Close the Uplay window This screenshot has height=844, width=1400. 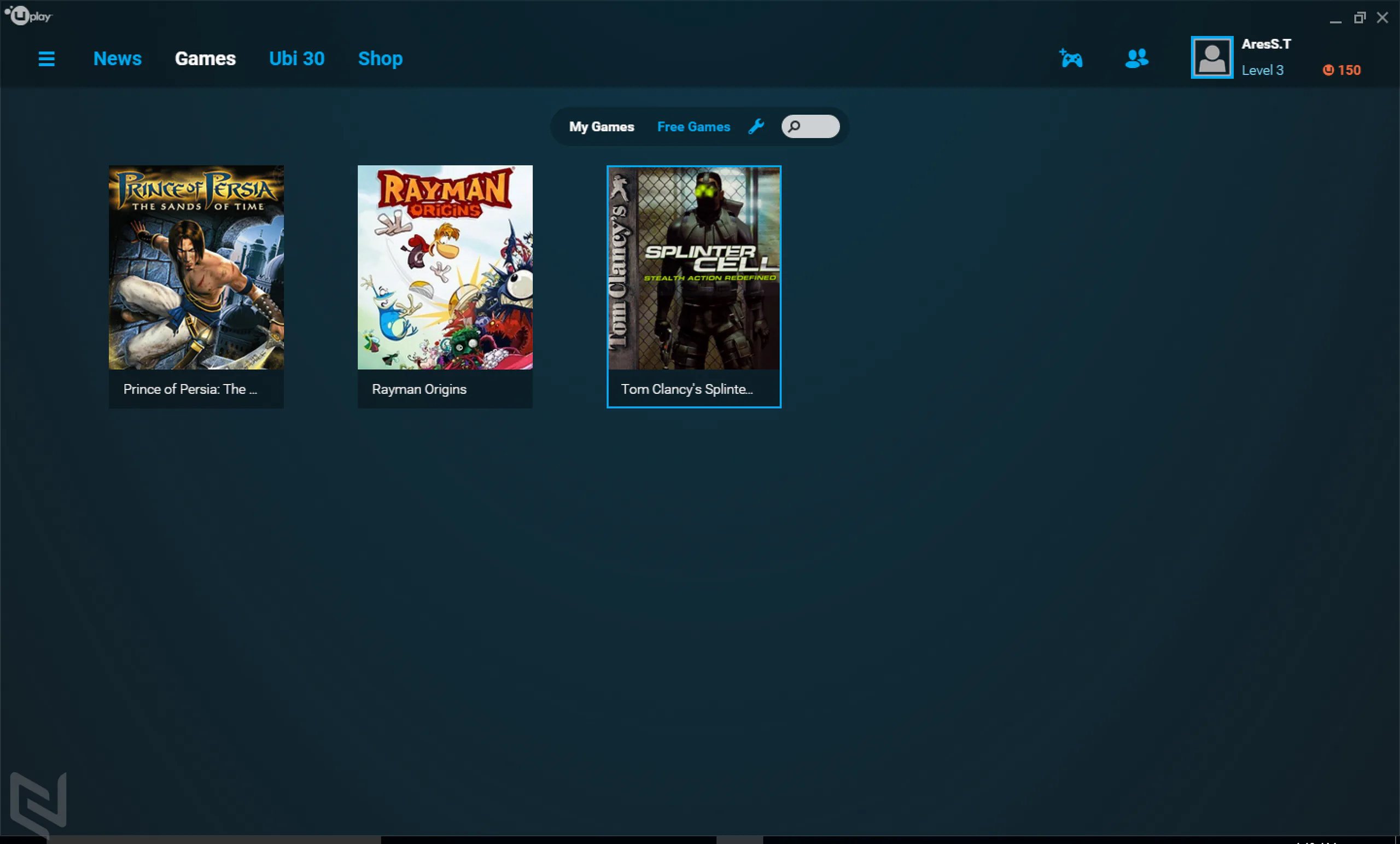[1382, 18]
